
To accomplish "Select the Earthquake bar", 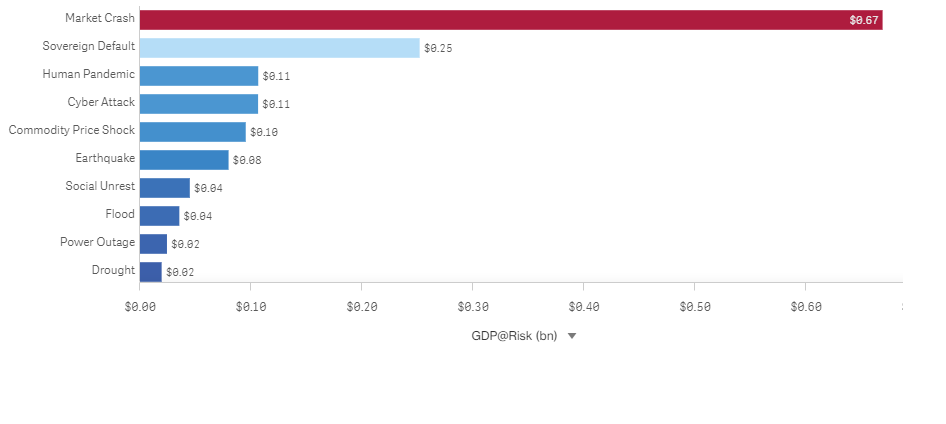I will 184,159.
